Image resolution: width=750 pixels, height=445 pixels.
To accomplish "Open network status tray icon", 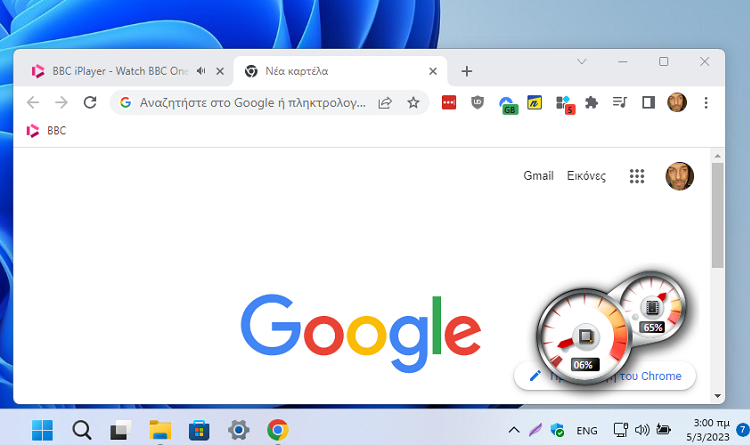I will coord(621,430).
